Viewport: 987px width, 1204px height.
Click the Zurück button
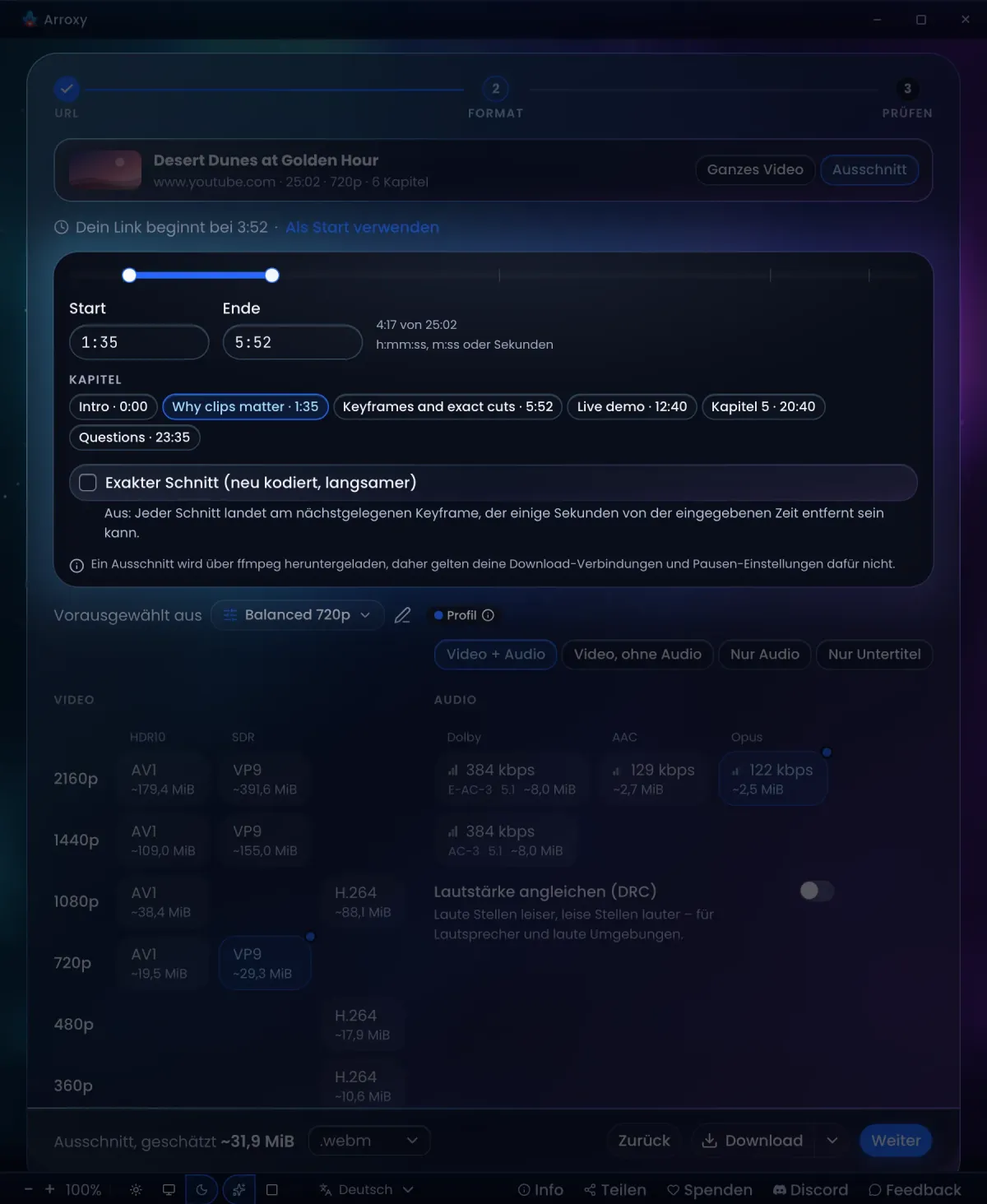[644, 1141]
